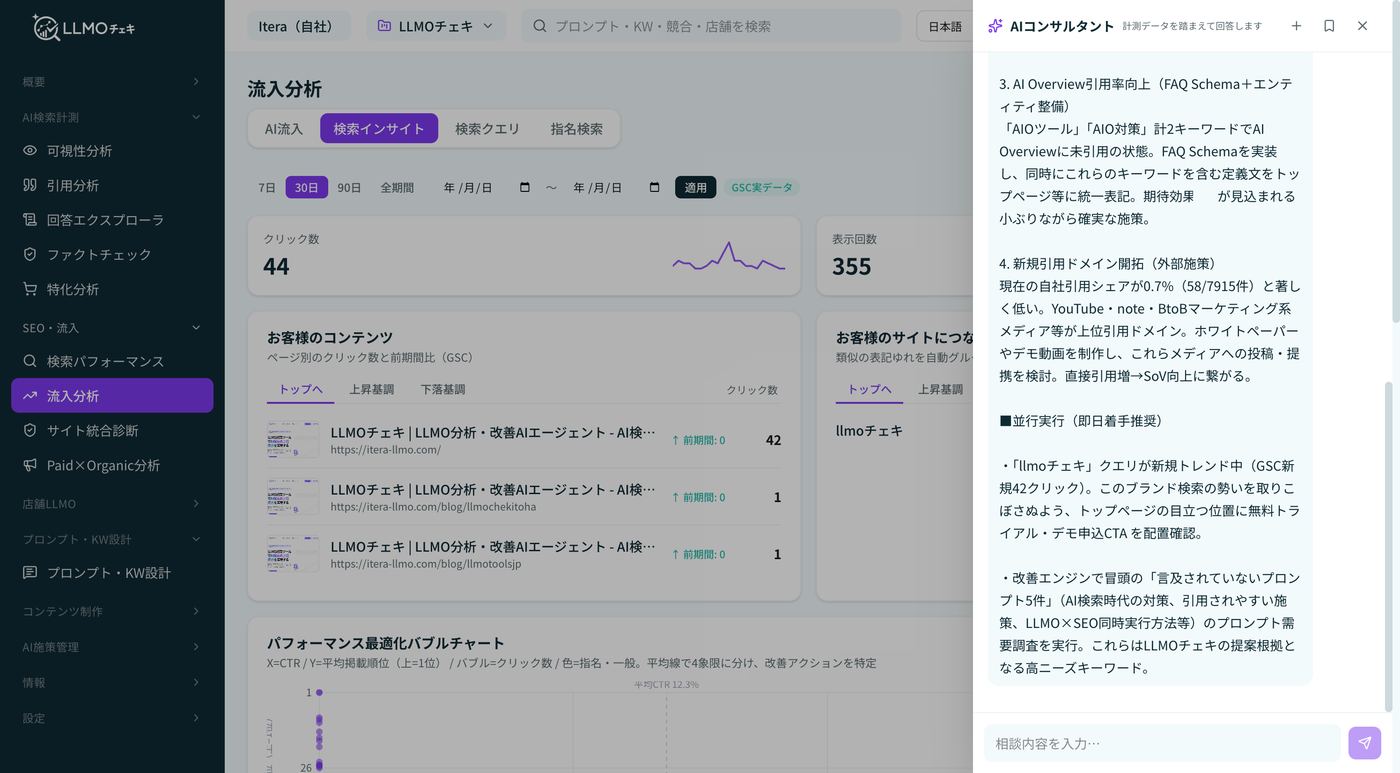Open thumbnail of itera-llmo.com top page
The width and height of the screenshot is (1400, 773).
(x=293, y=440)
